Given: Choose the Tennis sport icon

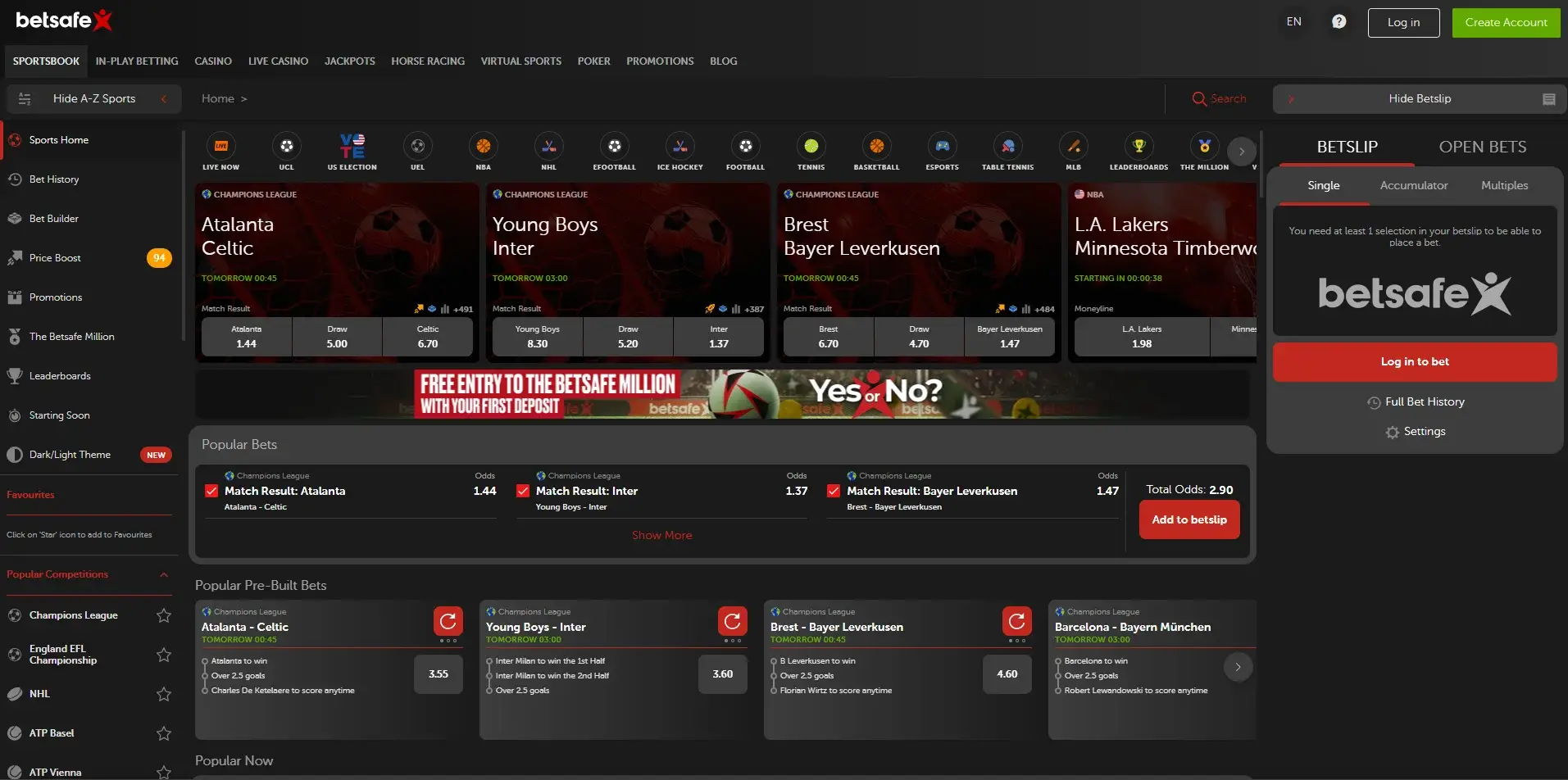Looking at the screenshot, I should (x=811, y=147).
